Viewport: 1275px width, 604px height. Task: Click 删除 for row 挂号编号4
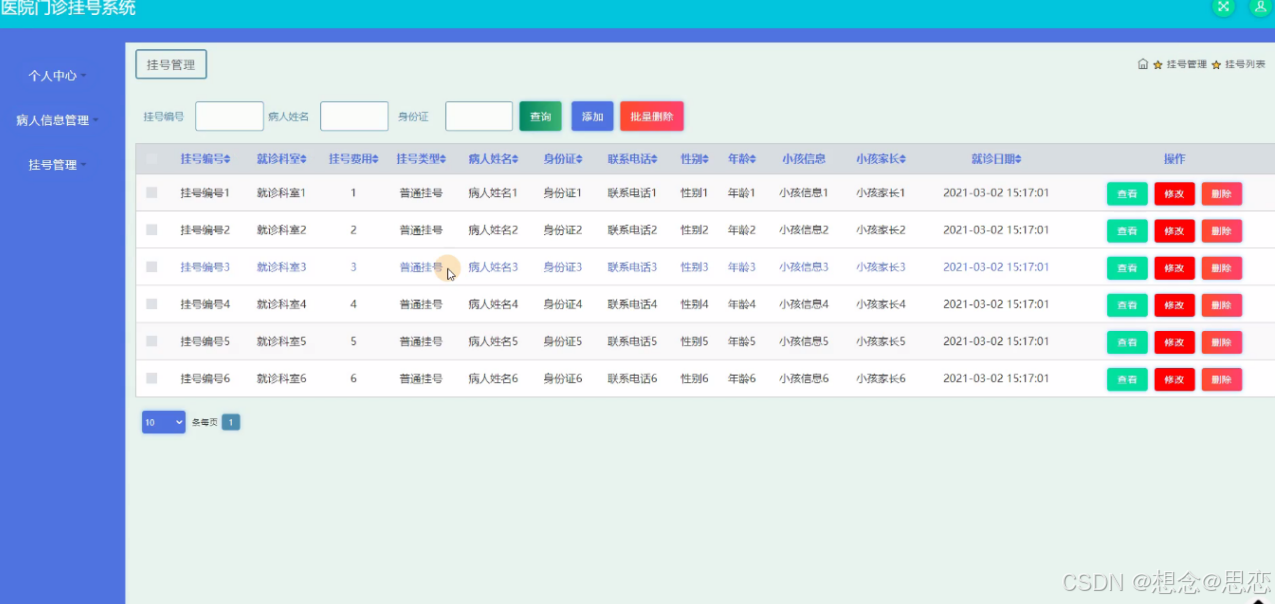[x=1222, y=305]
